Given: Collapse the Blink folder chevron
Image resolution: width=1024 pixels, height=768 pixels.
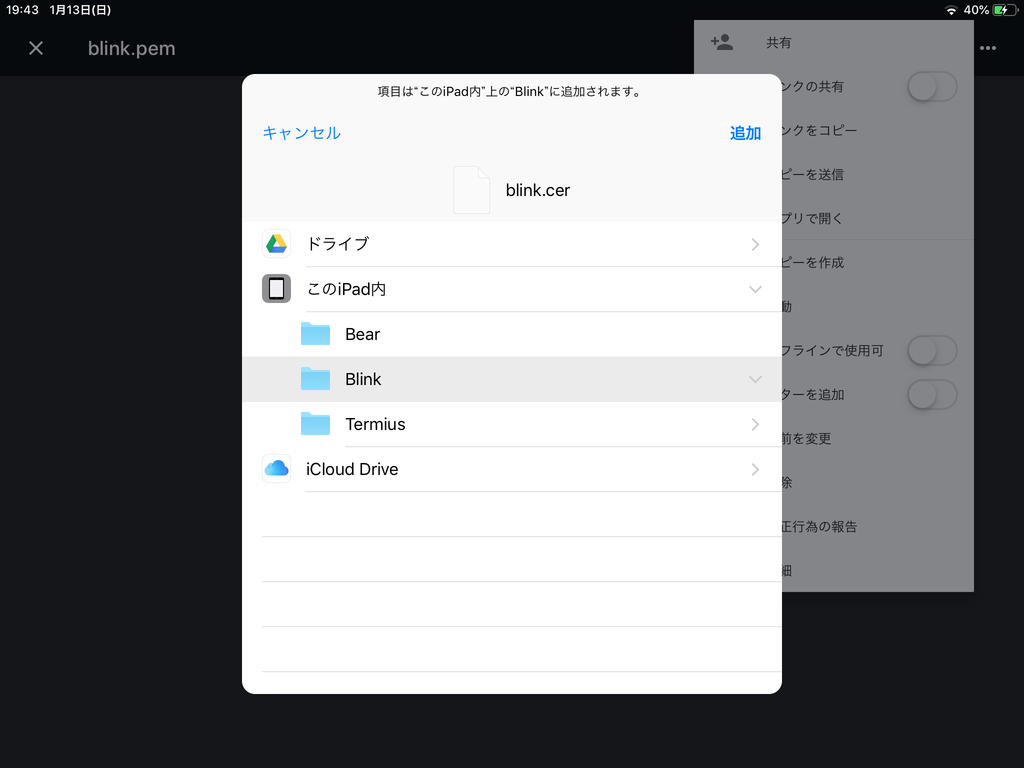Looking at the screenshot, I should click(755, 379).
